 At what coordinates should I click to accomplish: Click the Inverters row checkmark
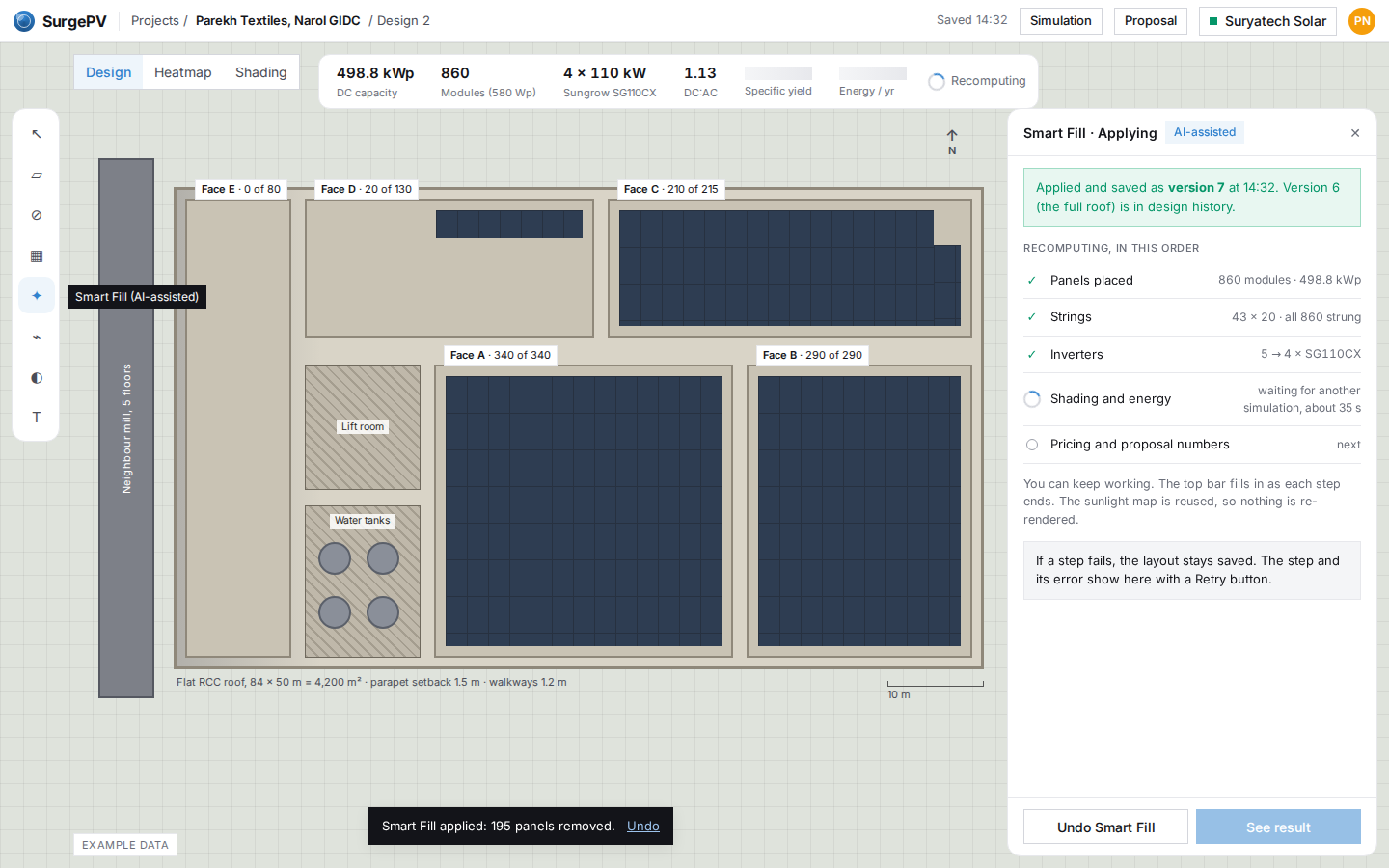click(1032, 355)
